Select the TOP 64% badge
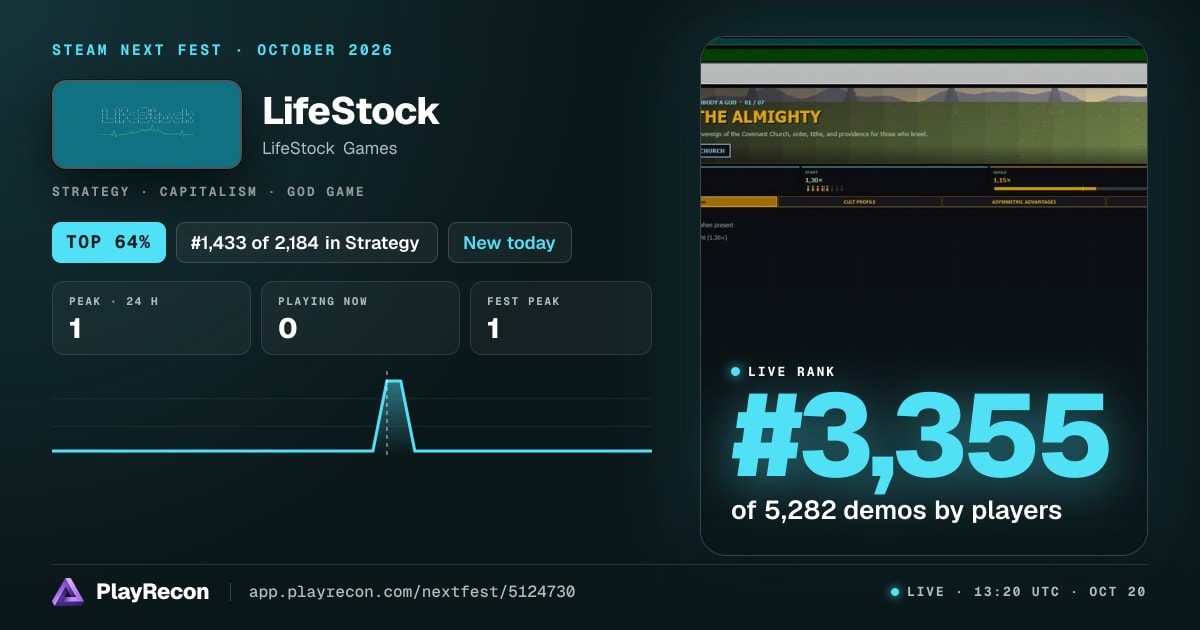This screenshot has width=1200, height=630. tap(109, 242)
